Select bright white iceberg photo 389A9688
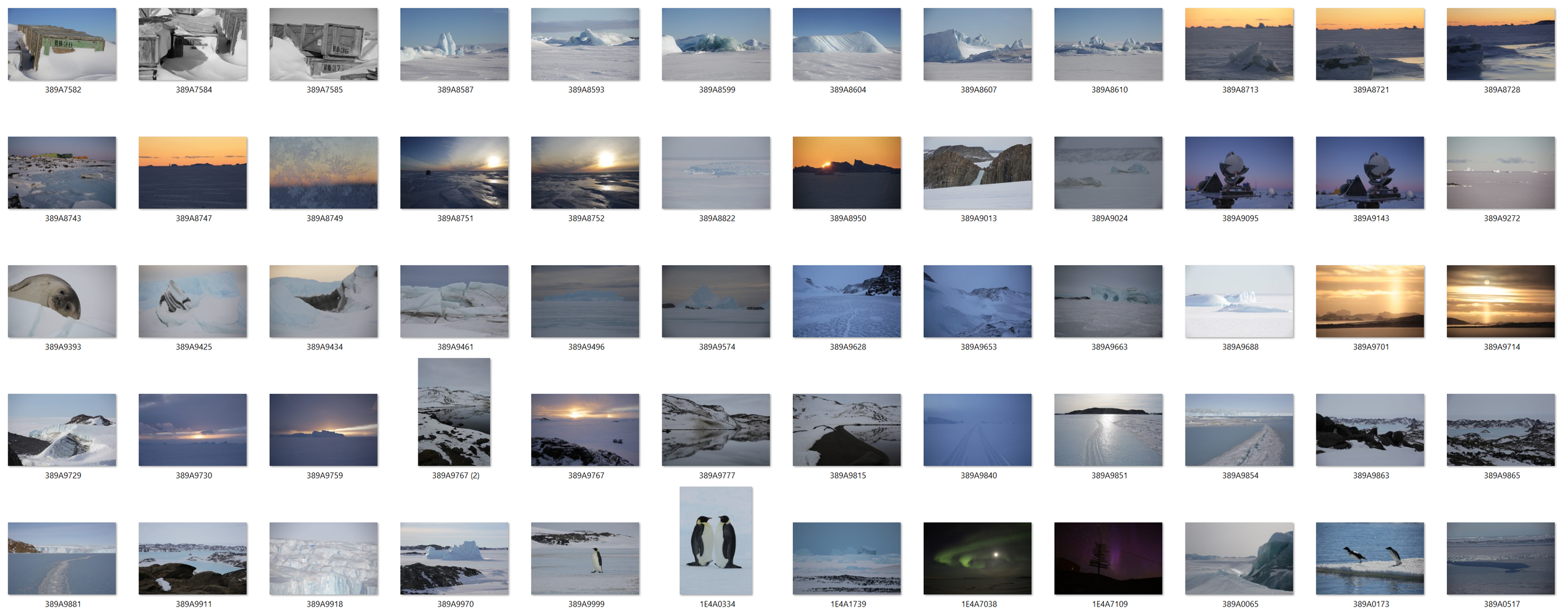 click(x=1239, y=301)
